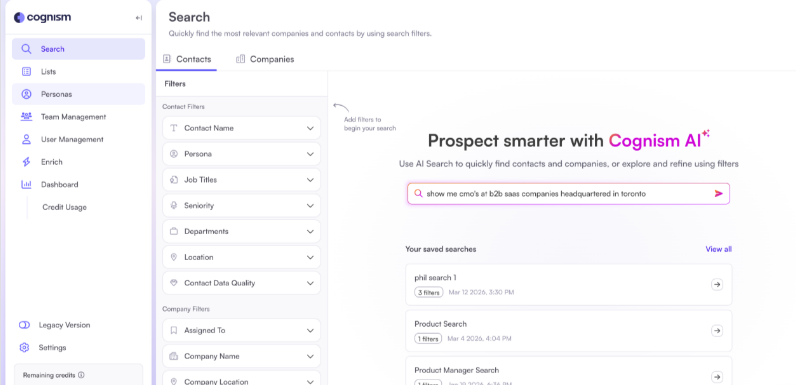Expand the Seniority filter
This screenshot has width=796, height=385.
242,206
